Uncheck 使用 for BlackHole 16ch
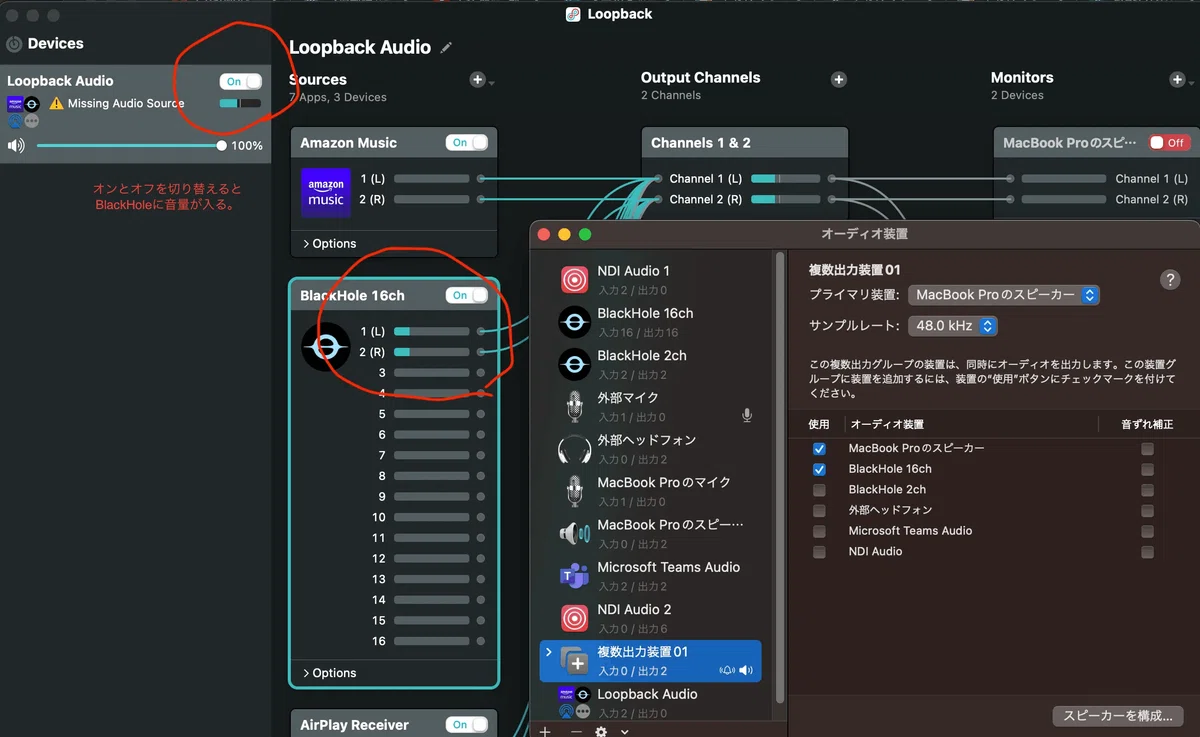This screenshot has height=737, width=1200. coord(820,469)
